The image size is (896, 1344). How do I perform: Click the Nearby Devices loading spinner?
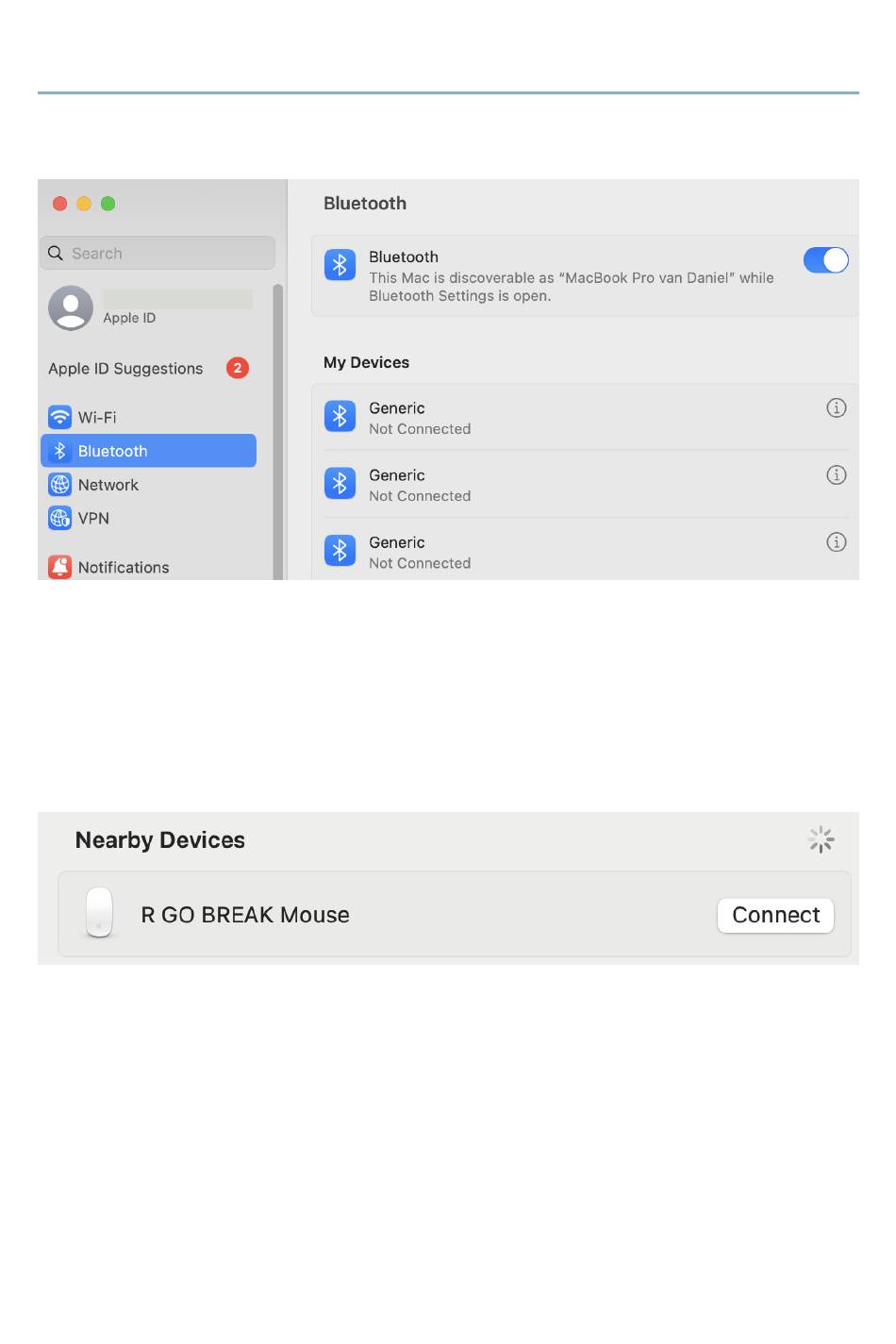pyautogui.click(x=821, y=839)
